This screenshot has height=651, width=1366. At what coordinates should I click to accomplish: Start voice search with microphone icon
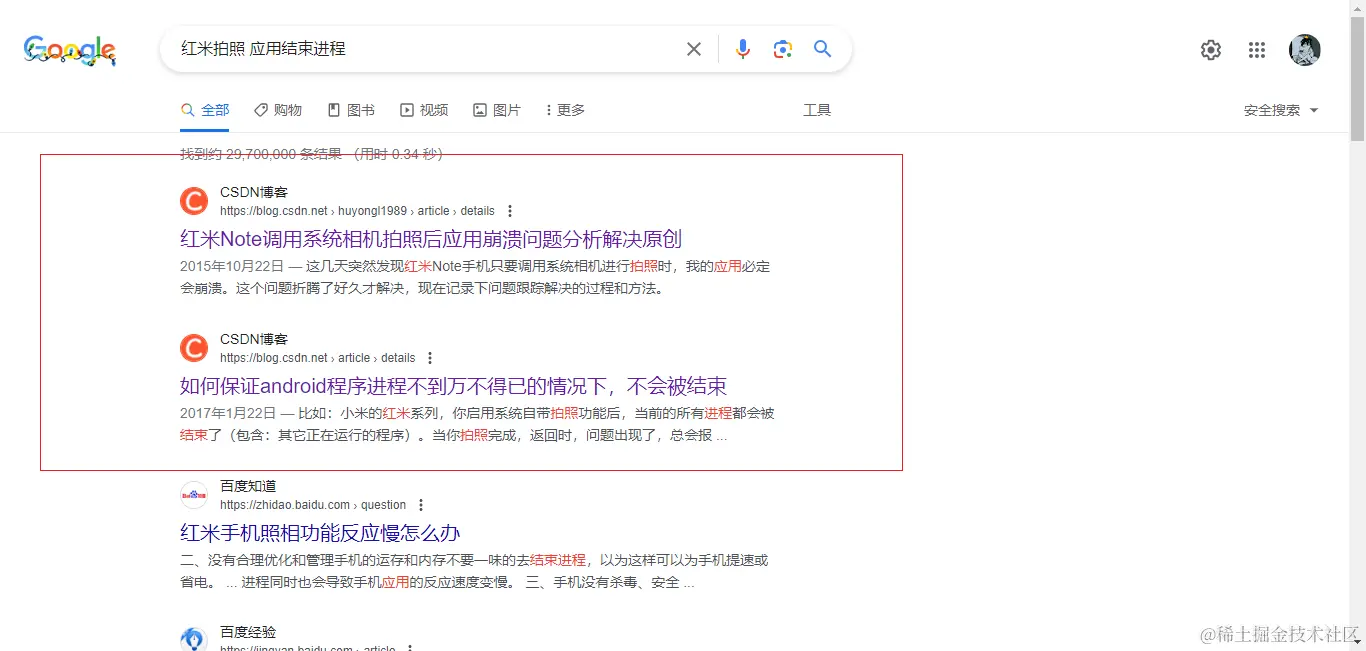coord(742,49)
